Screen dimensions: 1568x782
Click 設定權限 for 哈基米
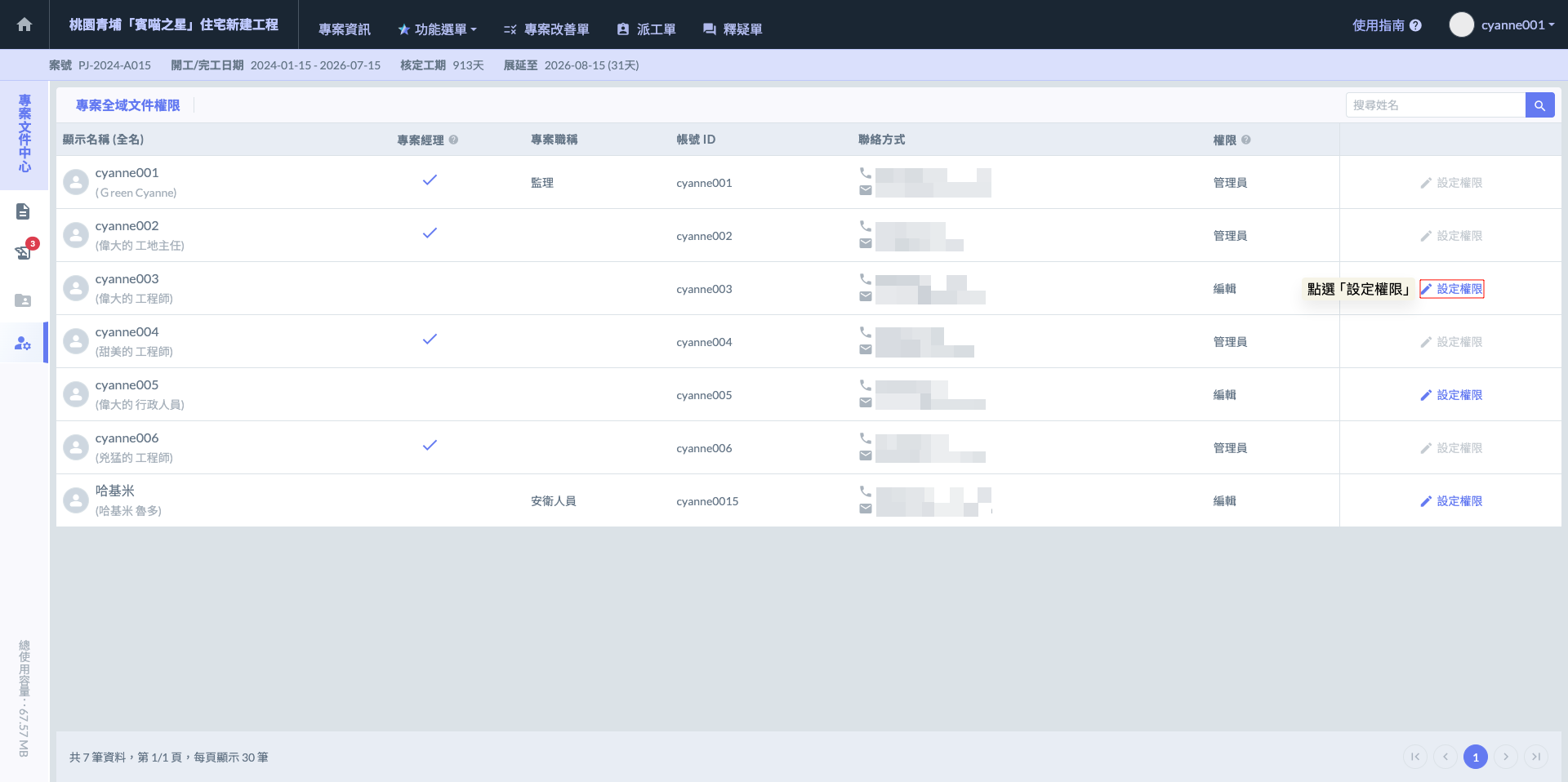point(1451,501)
